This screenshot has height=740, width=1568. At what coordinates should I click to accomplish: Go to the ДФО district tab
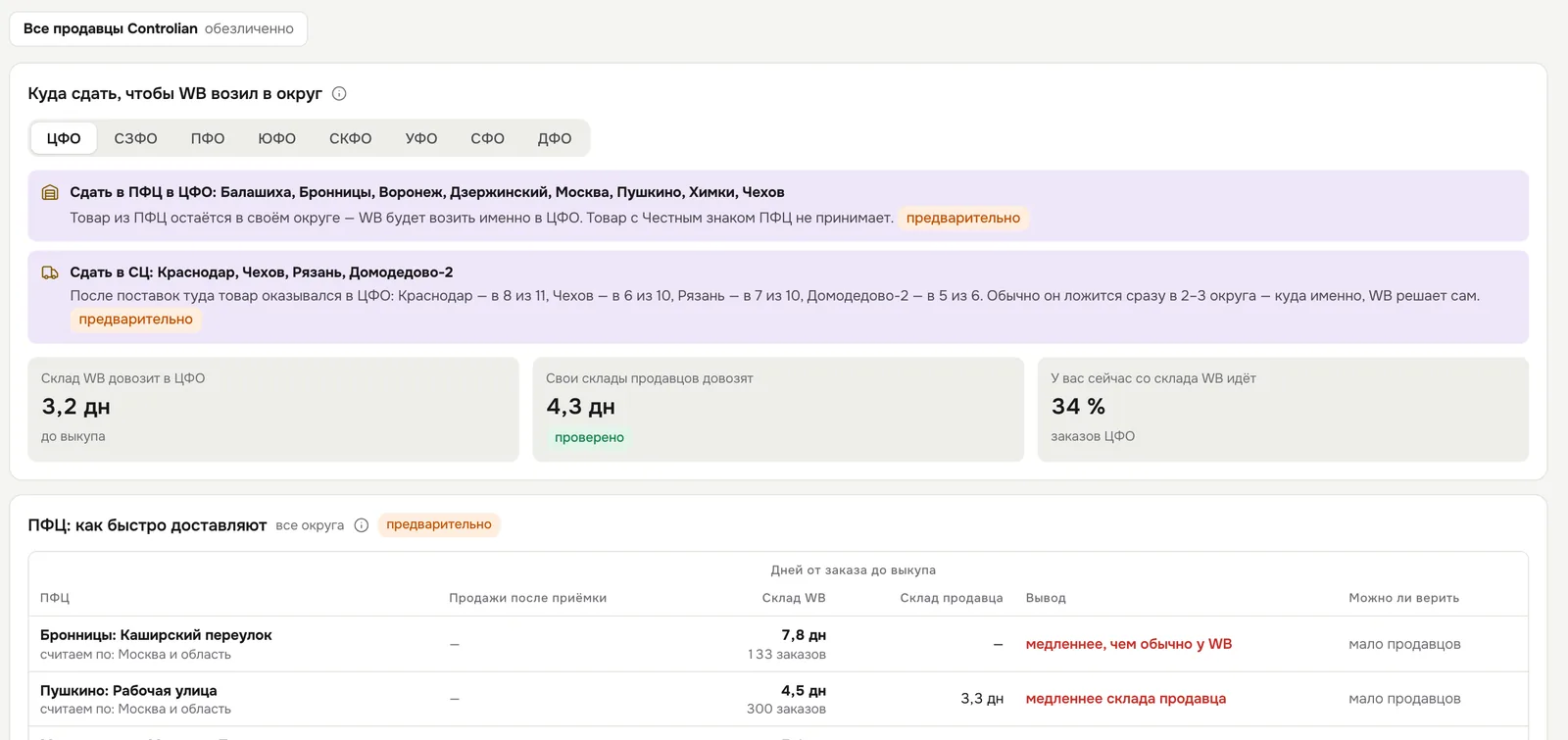click(555, 138)
